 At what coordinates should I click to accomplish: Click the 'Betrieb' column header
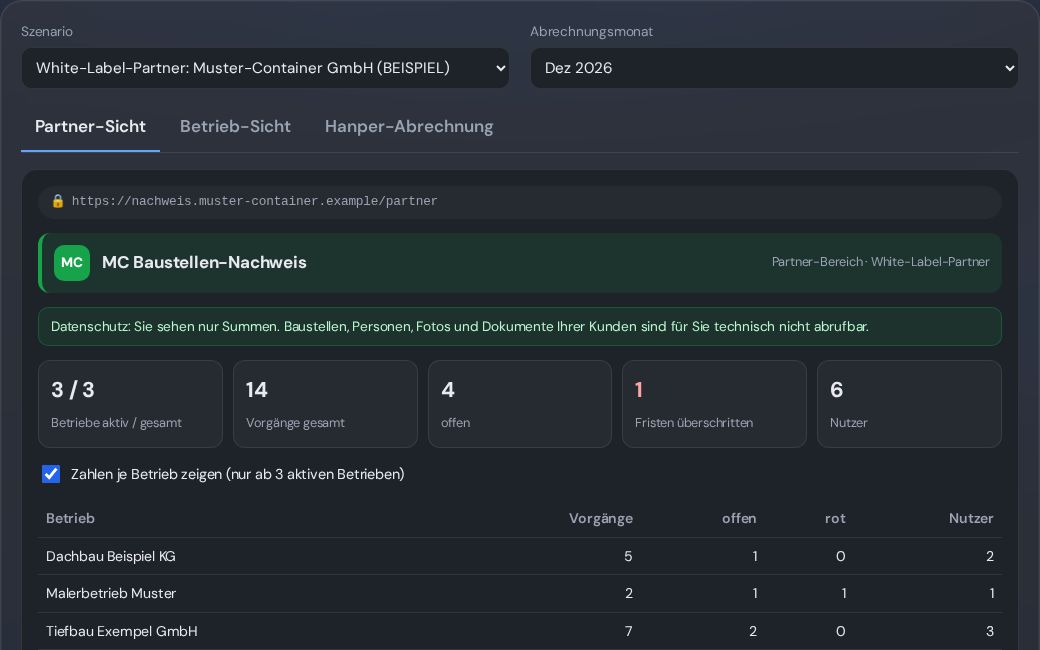point(70,519)
